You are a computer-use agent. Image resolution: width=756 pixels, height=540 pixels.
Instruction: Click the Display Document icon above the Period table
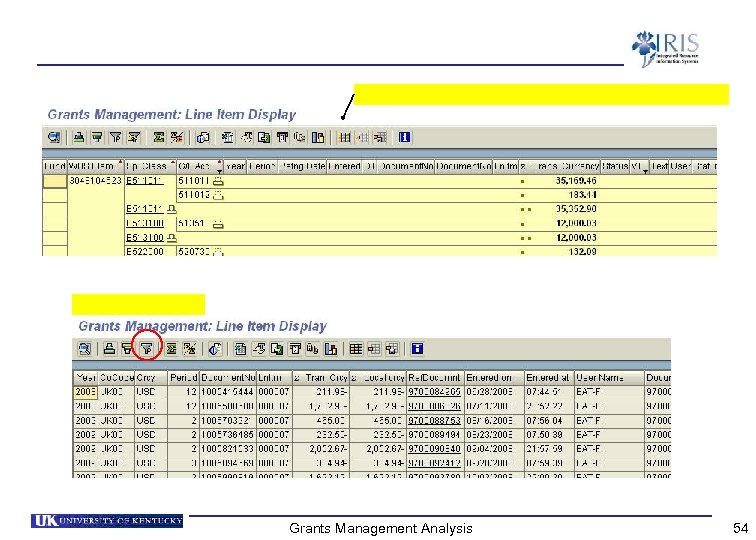coord(215,349)
